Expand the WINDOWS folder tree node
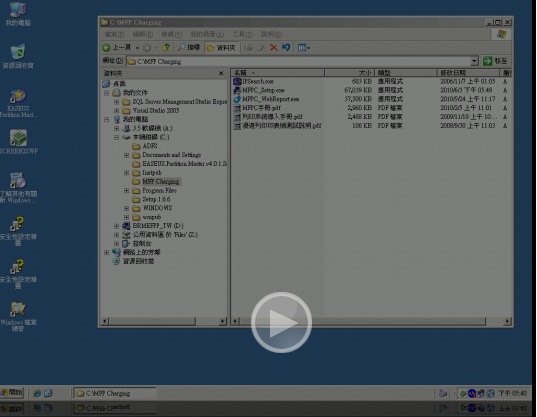Screen dimensions: 537x417 pyautogui.click(x=126, y=208)
